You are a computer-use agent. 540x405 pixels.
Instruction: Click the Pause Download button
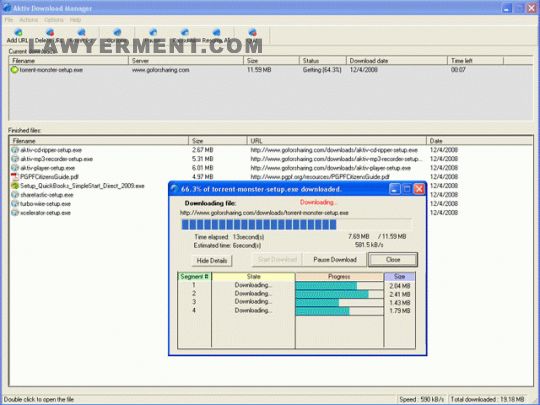(x=335, y=260)
